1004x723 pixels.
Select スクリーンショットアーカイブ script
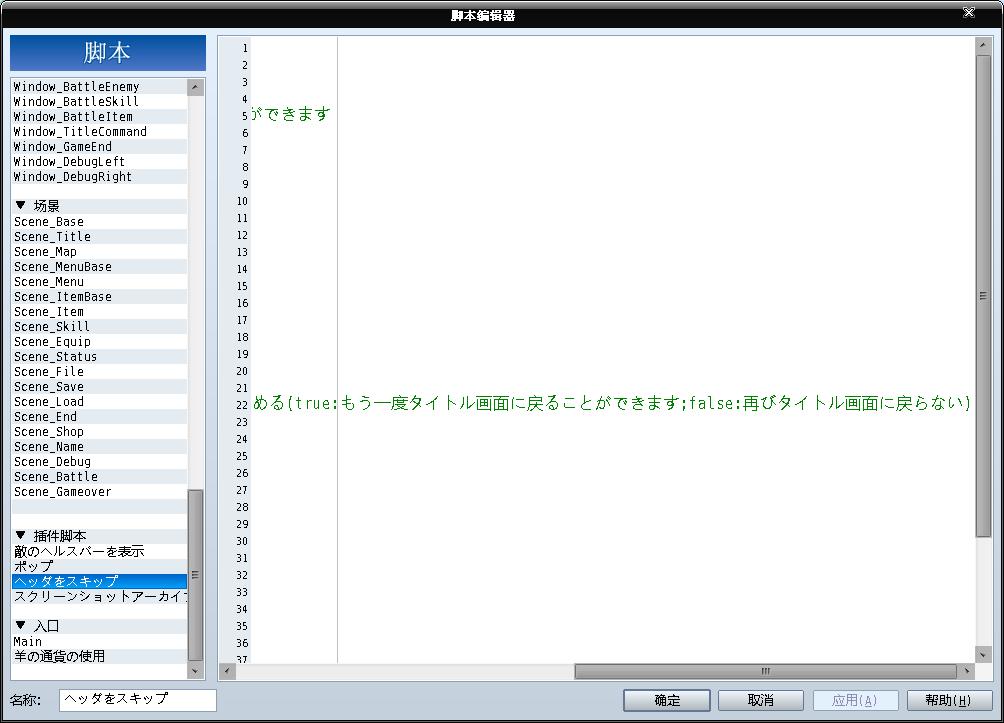[101, 596]
